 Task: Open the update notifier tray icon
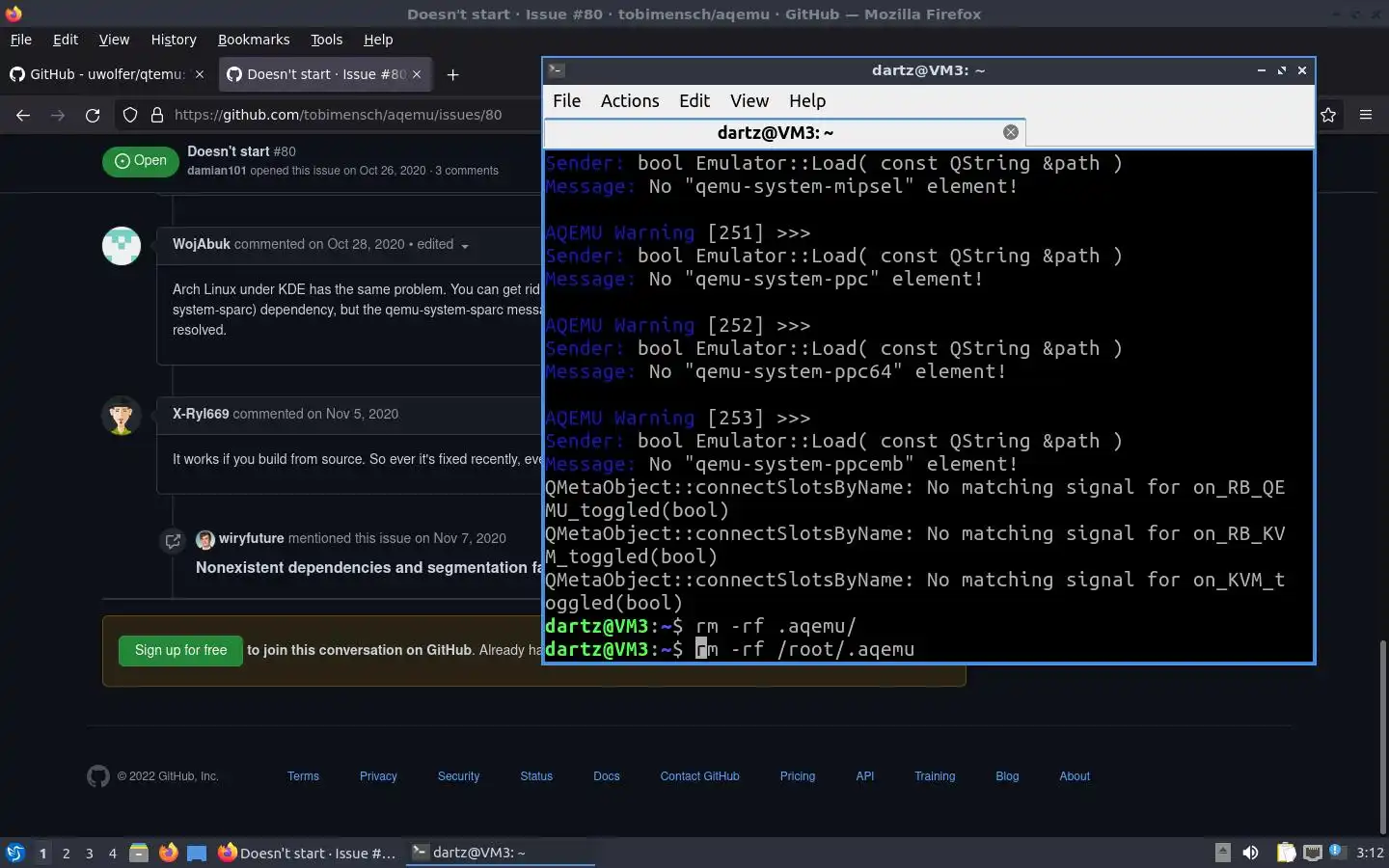[1336, 851]
